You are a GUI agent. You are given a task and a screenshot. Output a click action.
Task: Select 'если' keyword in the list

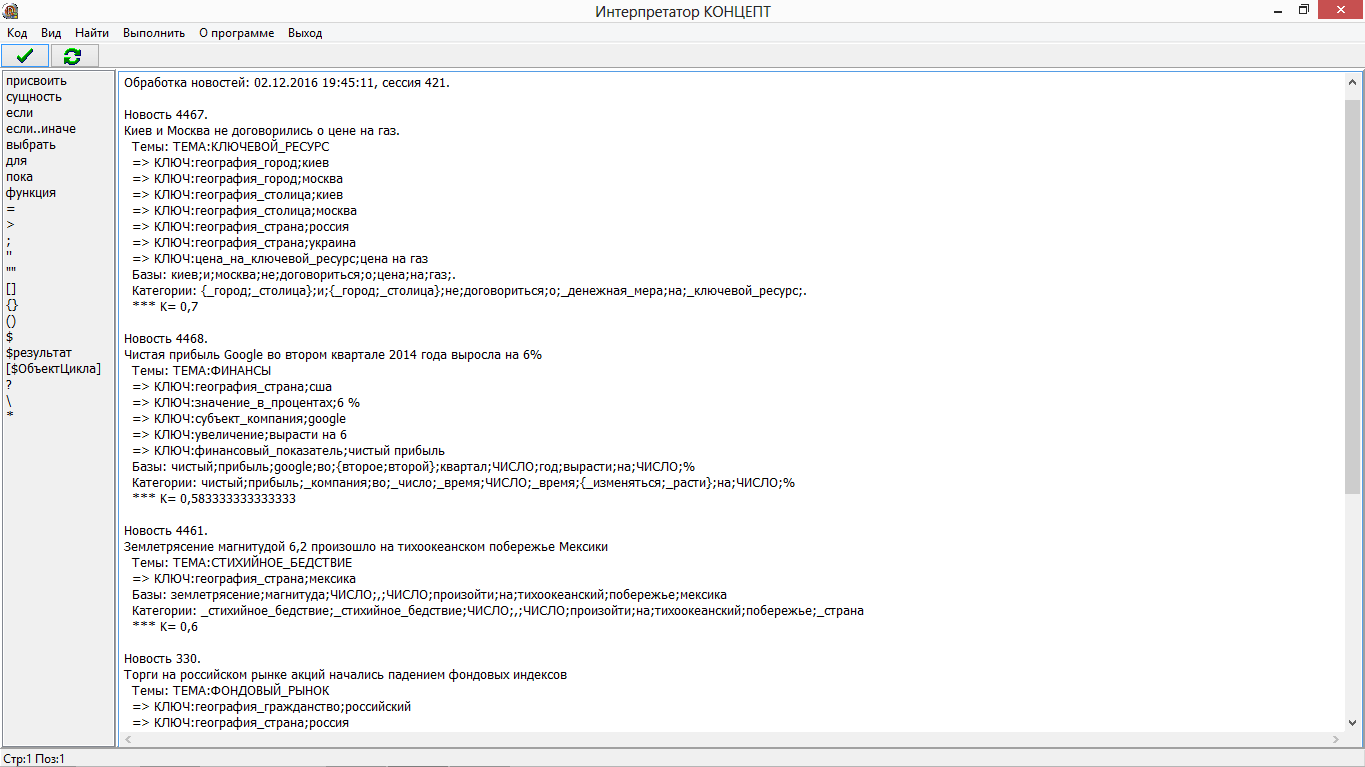(x=19, y=113)
